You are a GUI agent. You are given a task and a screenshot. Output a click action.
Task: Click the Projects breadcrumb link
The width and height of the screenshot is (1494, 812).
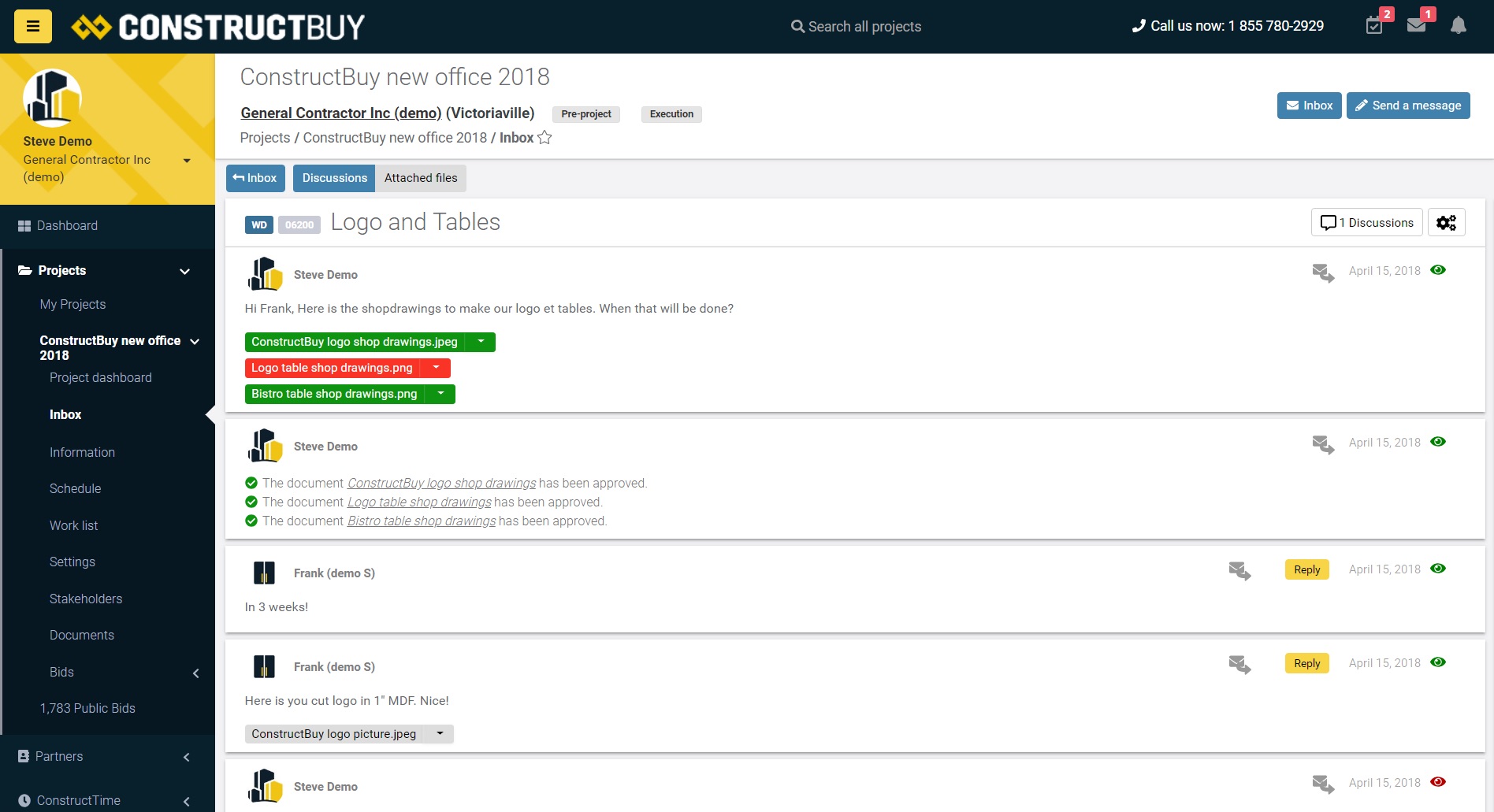click(x=265, y=138)
